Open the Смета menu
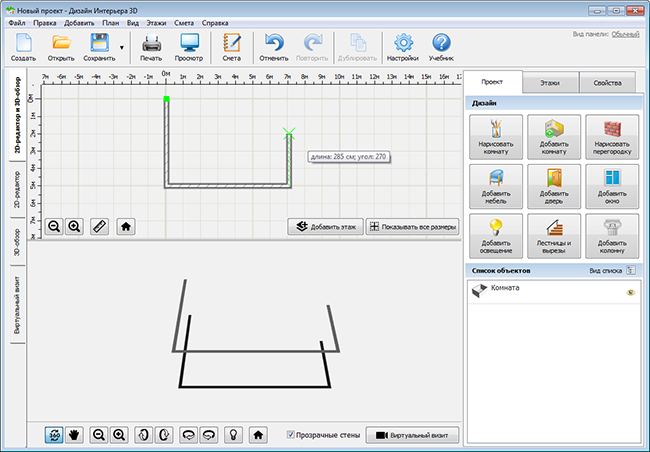This screenshot has width=650, height=452. pyautogui.click(x=184, y=23)
